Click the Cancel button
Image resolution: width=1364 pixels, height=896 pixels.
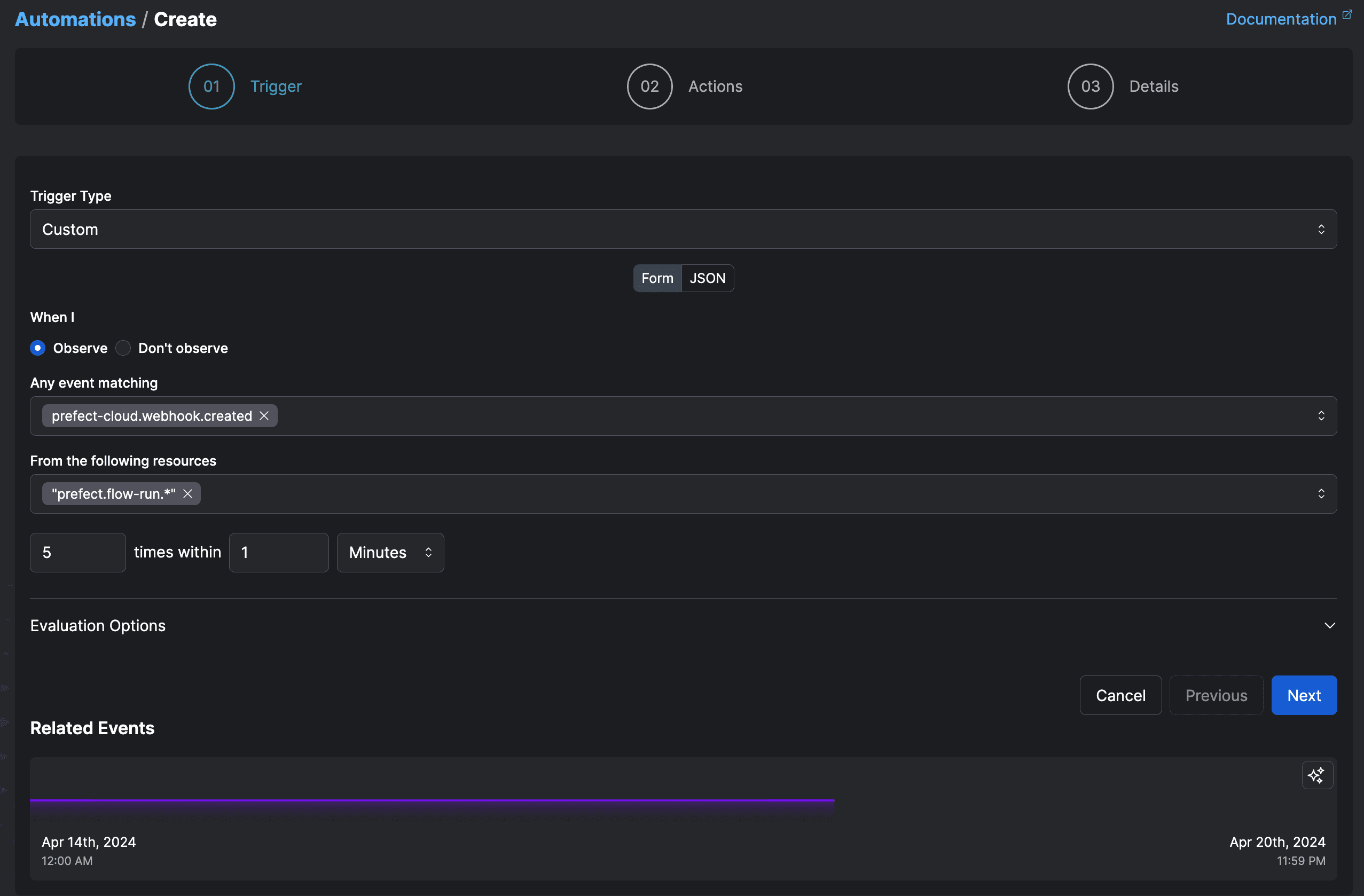point(1120,695)
